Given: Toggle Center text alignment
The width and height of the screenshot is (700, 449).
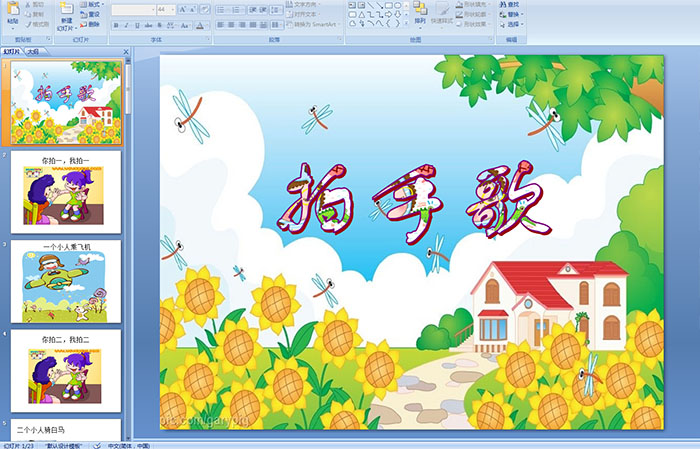Looking at the screenshot, I should [x=231, y=25].
